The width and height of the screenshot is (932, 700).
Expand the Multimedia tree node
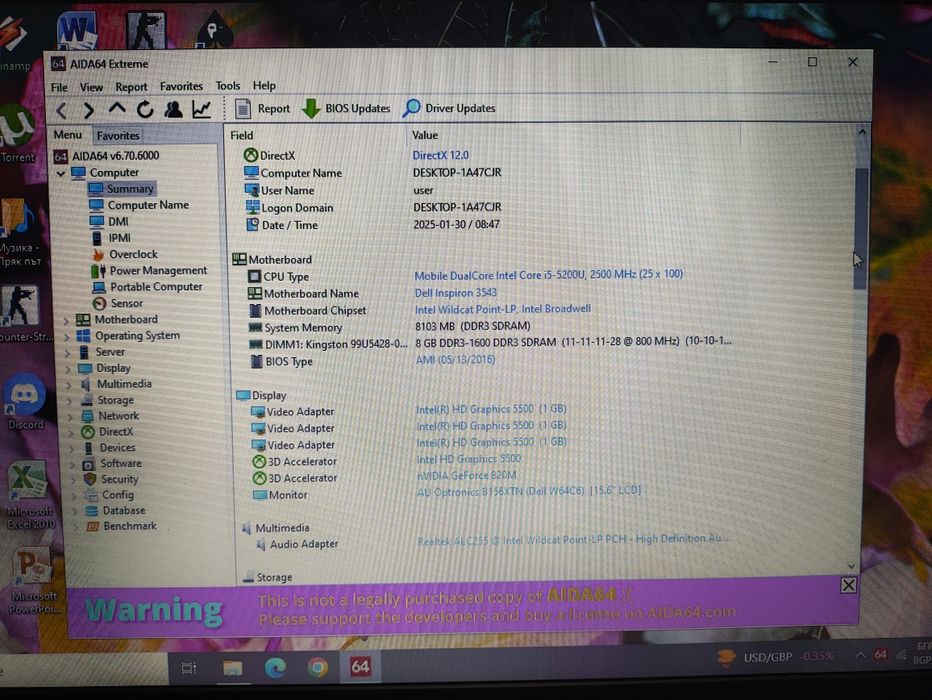70,385
